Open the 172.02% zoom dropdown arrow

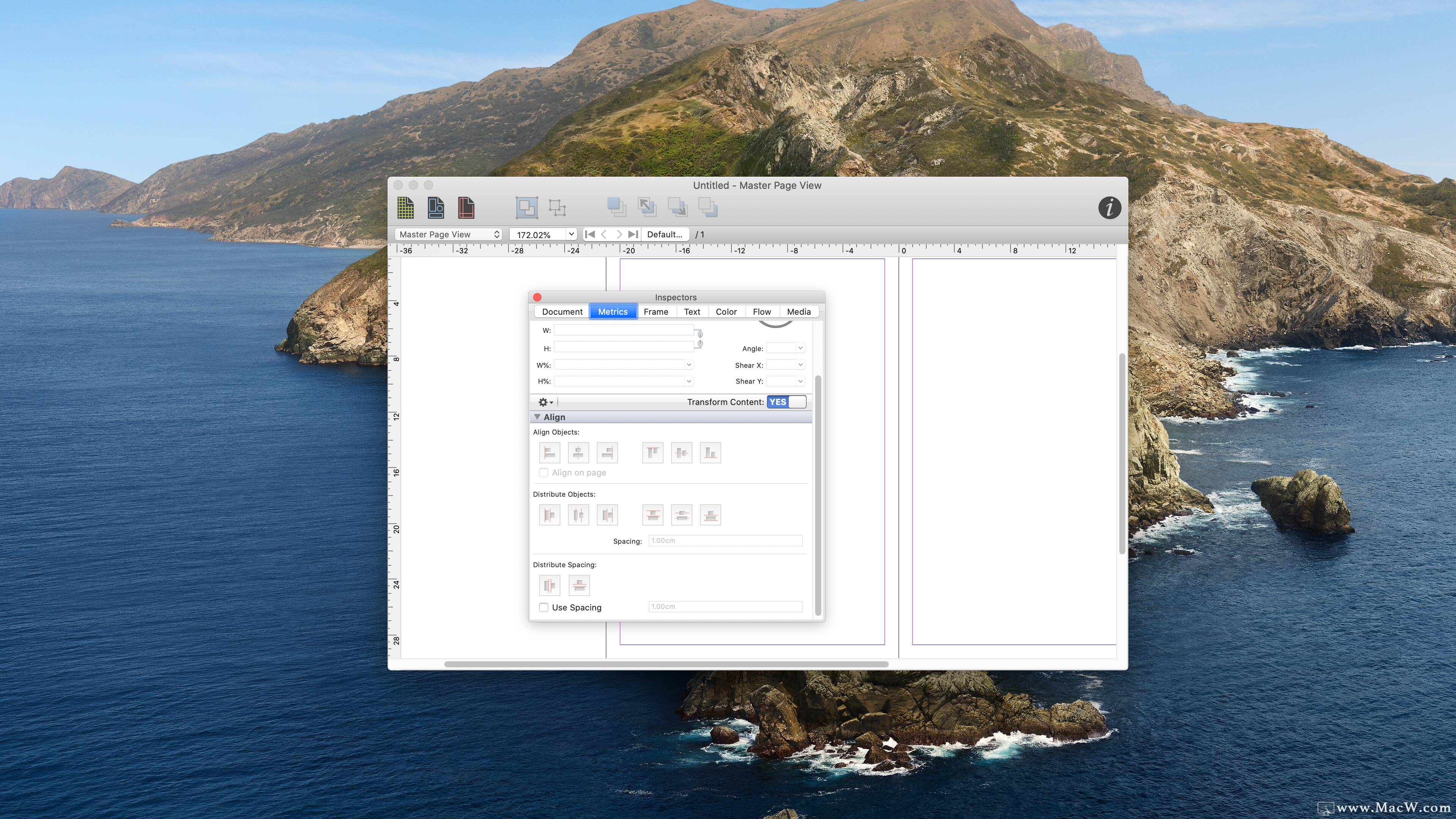pyautogui.click(x=571, y=234)
